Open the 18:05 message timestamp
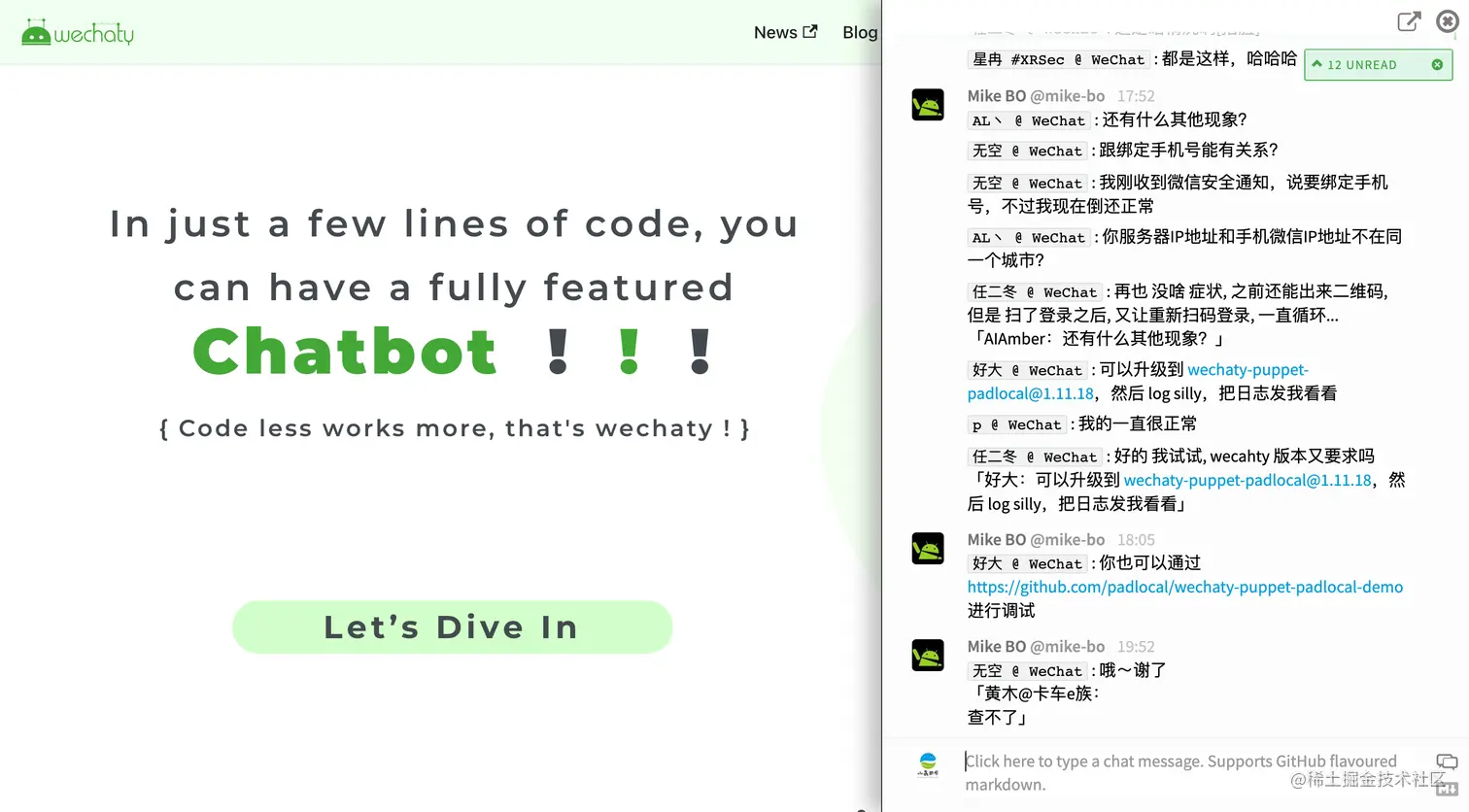 click(x=1136, y=540)
